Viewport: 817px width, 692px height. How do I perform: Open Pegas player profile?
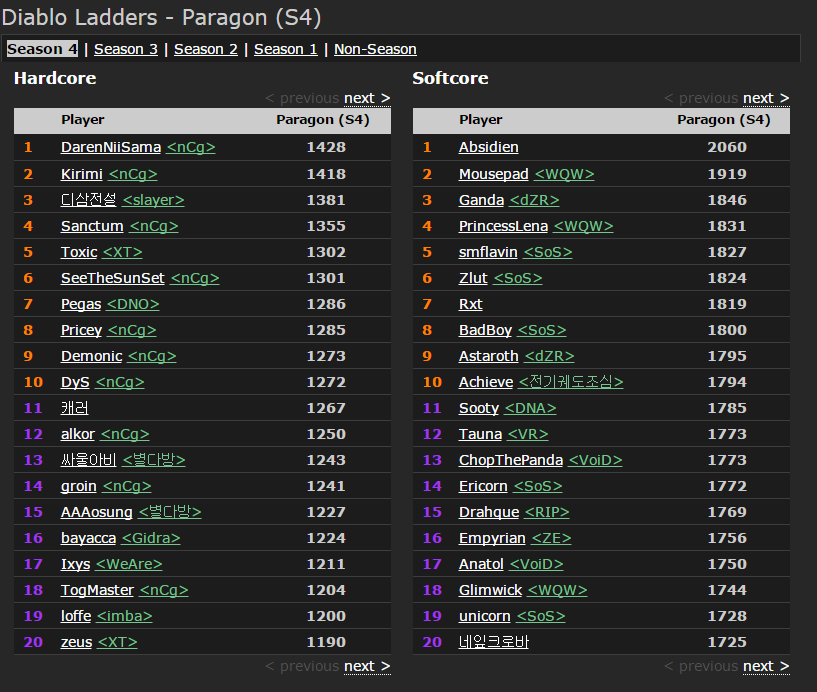tap(81, 304)
